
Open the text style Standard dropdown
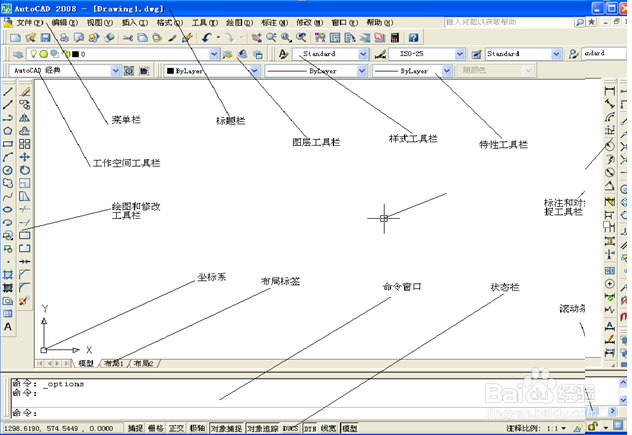click(x=363, y=54)
